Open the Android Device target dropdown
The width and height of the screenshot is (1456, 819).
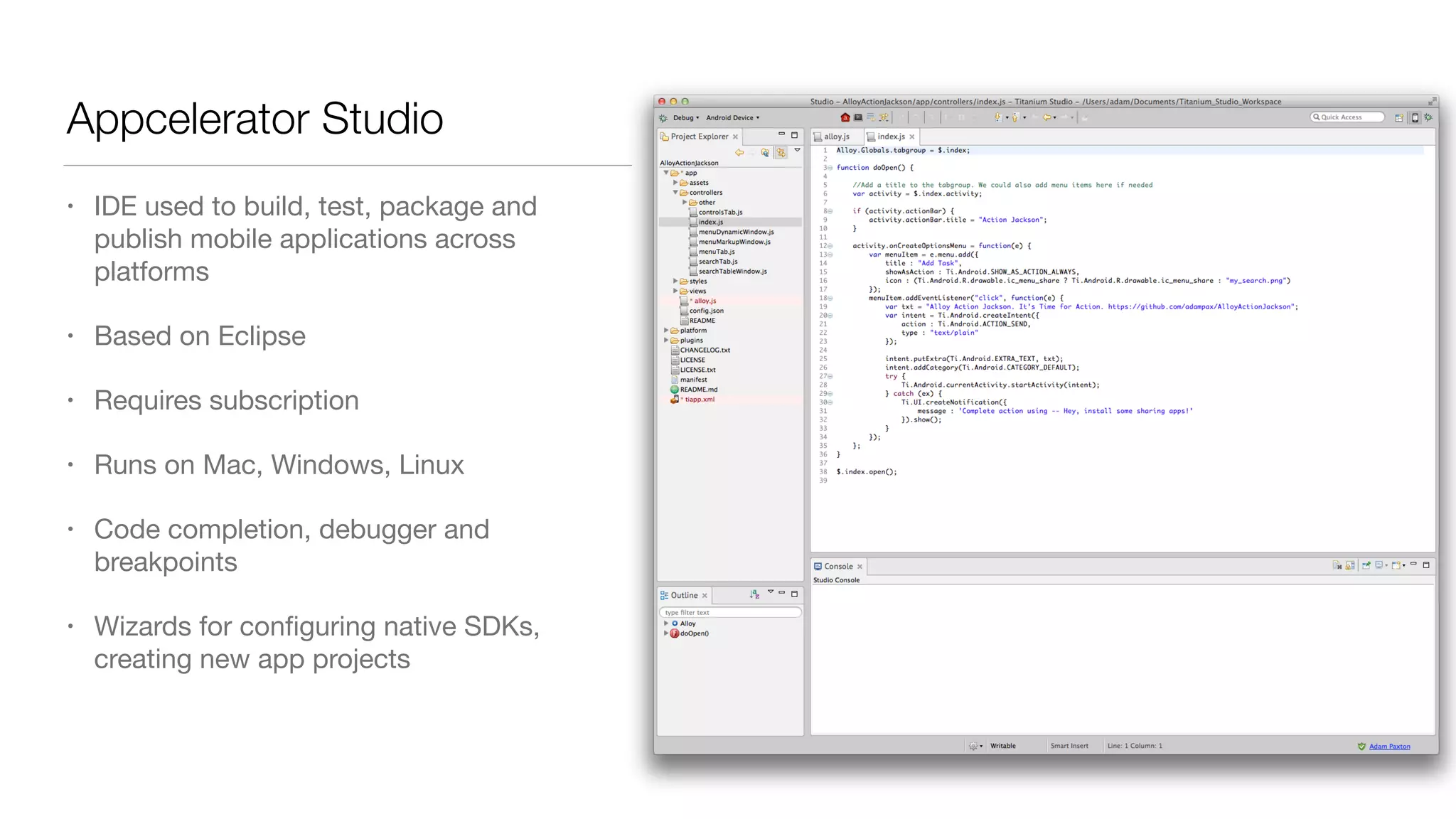(x=733, y=118)
